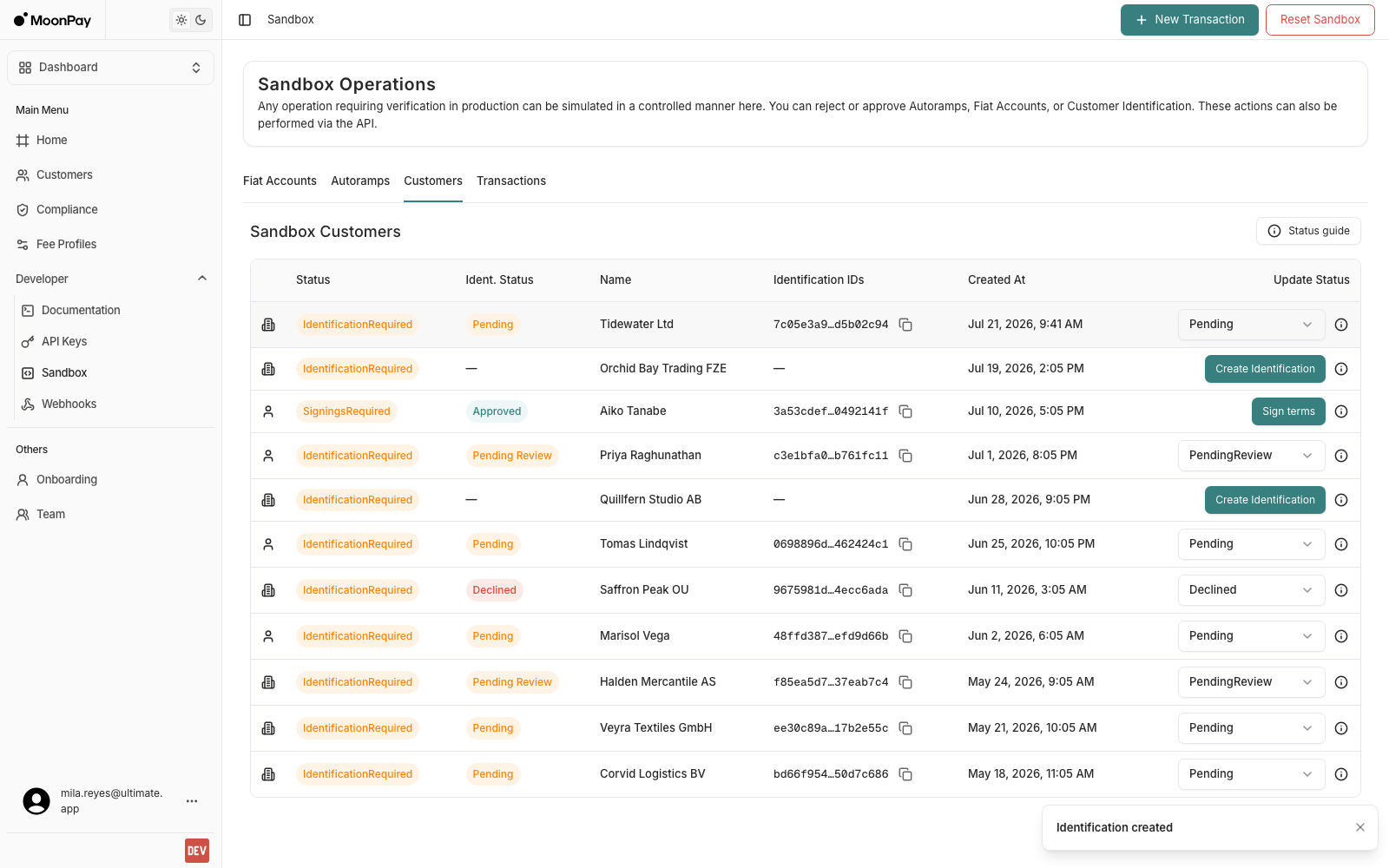Viewport: 1389px width, 868px height.
Task: Go to Onboarding page
Action: point(110,479)
